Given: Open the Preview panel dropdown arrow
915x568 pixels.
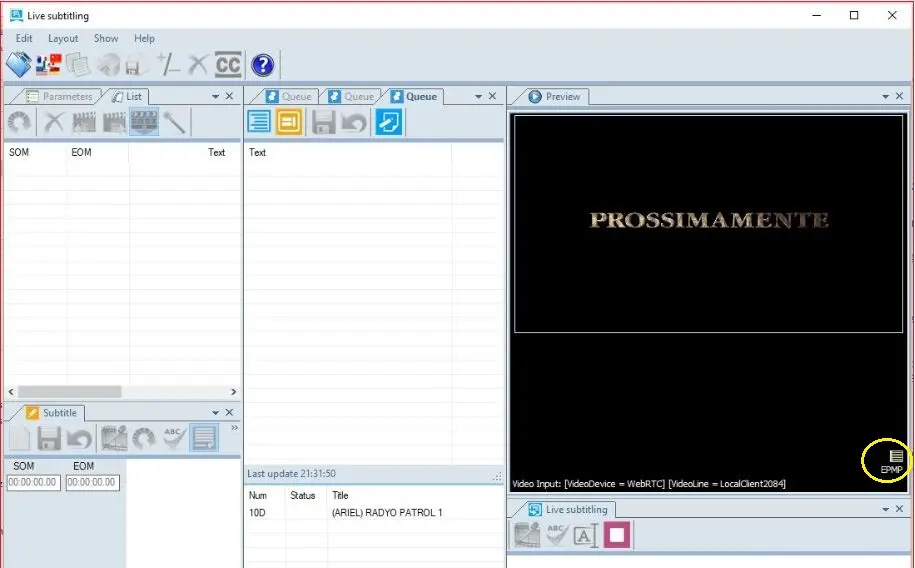Looking at the screenshot, I should (x=885, y=96).
